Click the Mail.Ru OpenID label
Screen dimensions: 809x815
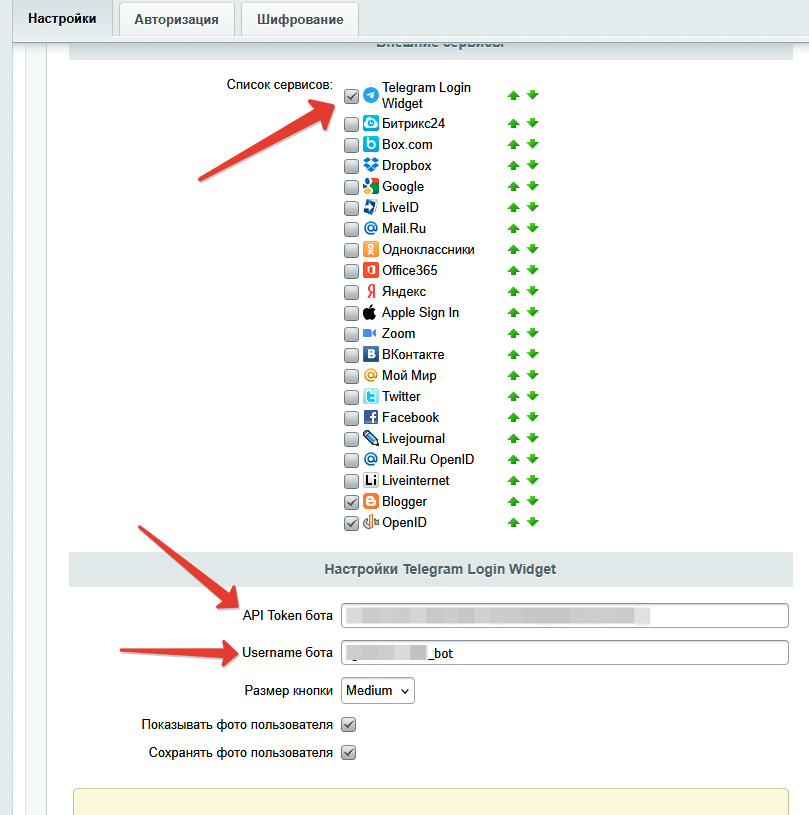click(428, 459)
